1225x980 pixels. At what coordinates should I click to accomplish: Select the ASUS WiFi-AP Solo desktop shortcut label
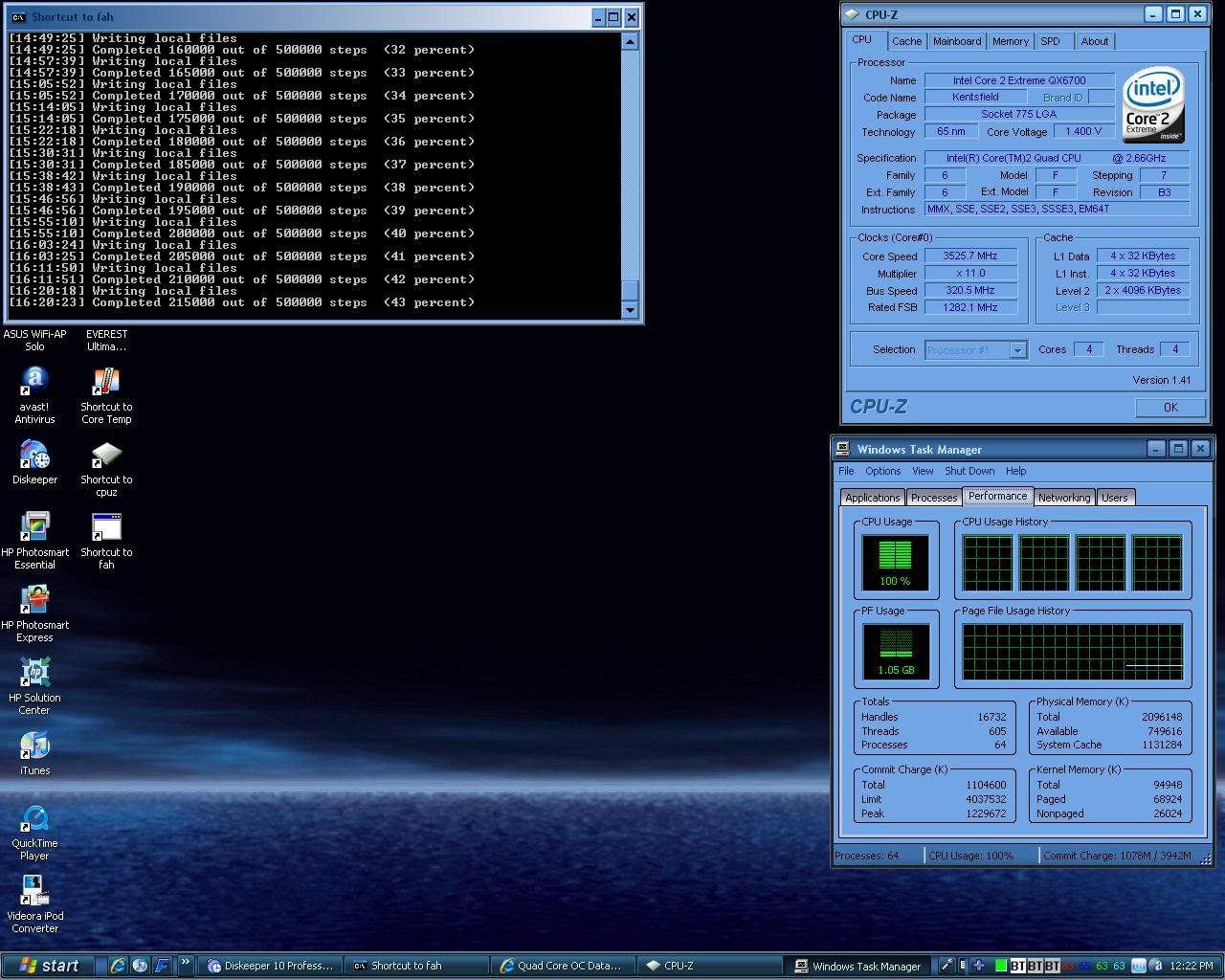34,341
